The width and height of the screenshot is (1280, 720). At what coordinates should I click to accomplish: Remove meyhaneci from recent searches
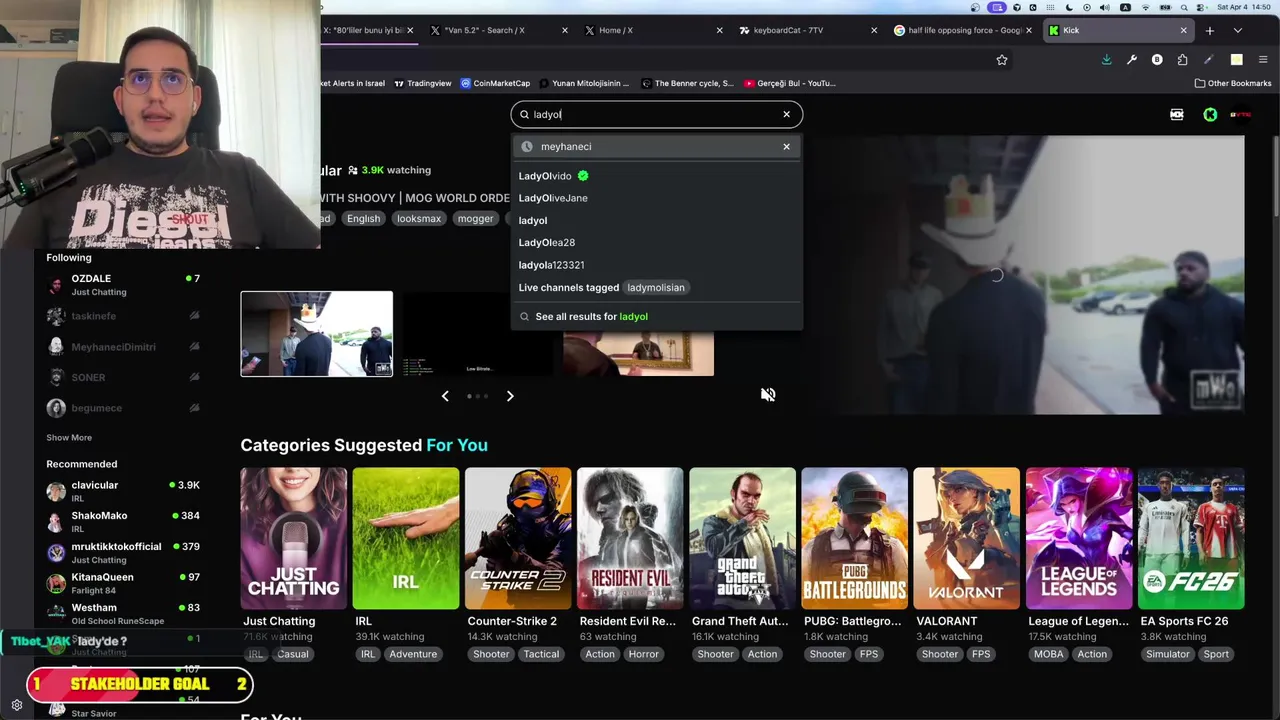[786, 147]
